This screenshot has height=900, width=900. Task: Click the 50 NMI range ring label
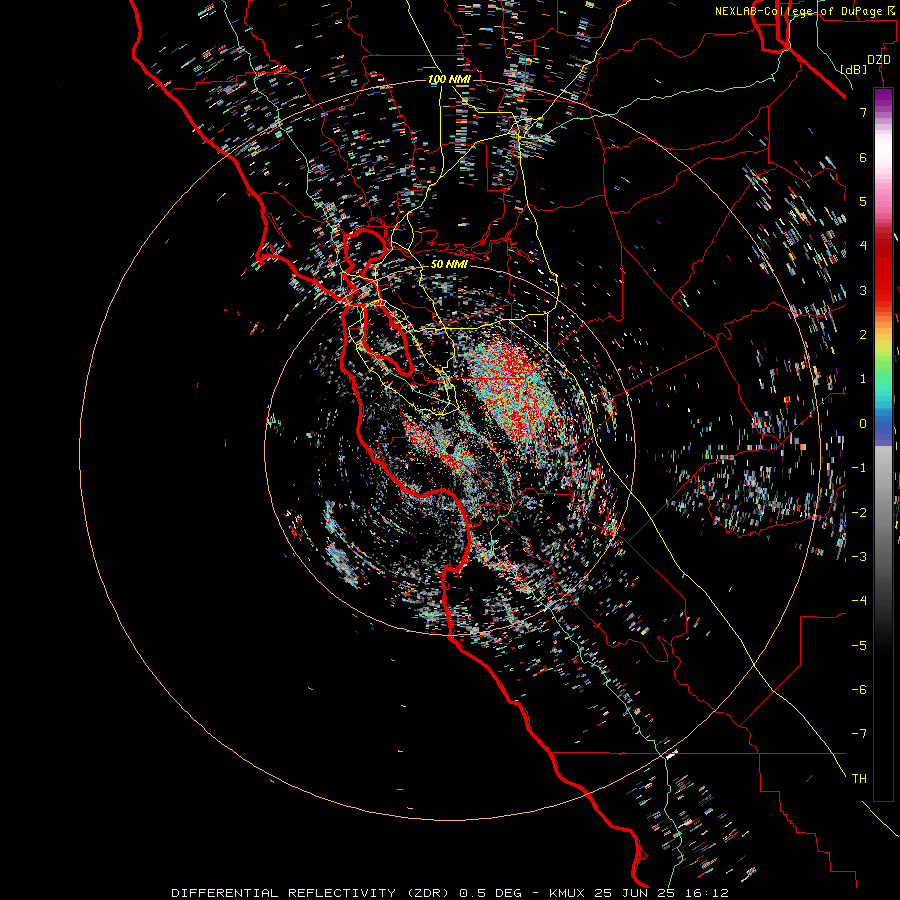[449, 264]
